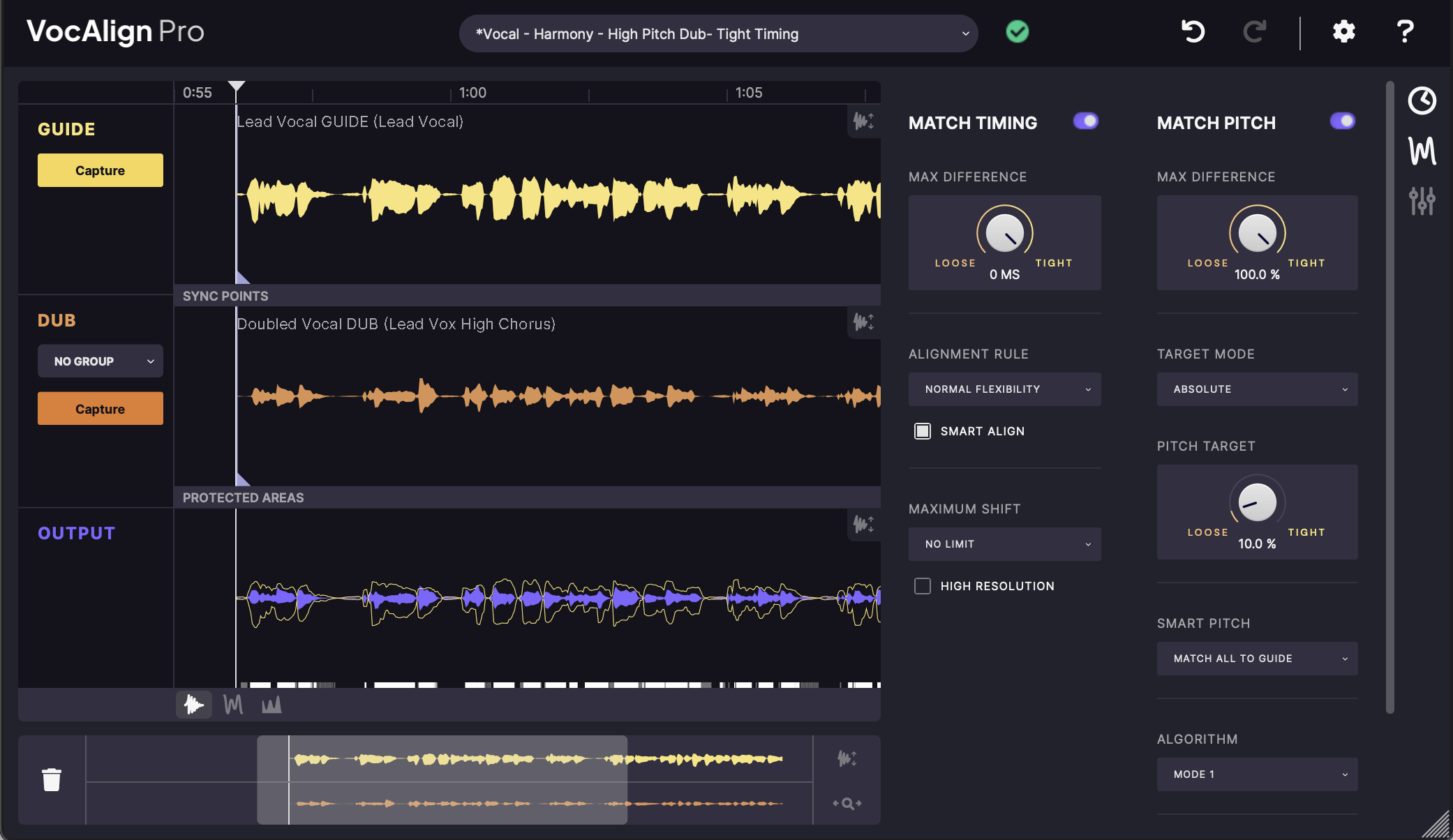Click the undo arrow icon
Viewport: 1453px width, 840px height.
[x=1193, y=31]
